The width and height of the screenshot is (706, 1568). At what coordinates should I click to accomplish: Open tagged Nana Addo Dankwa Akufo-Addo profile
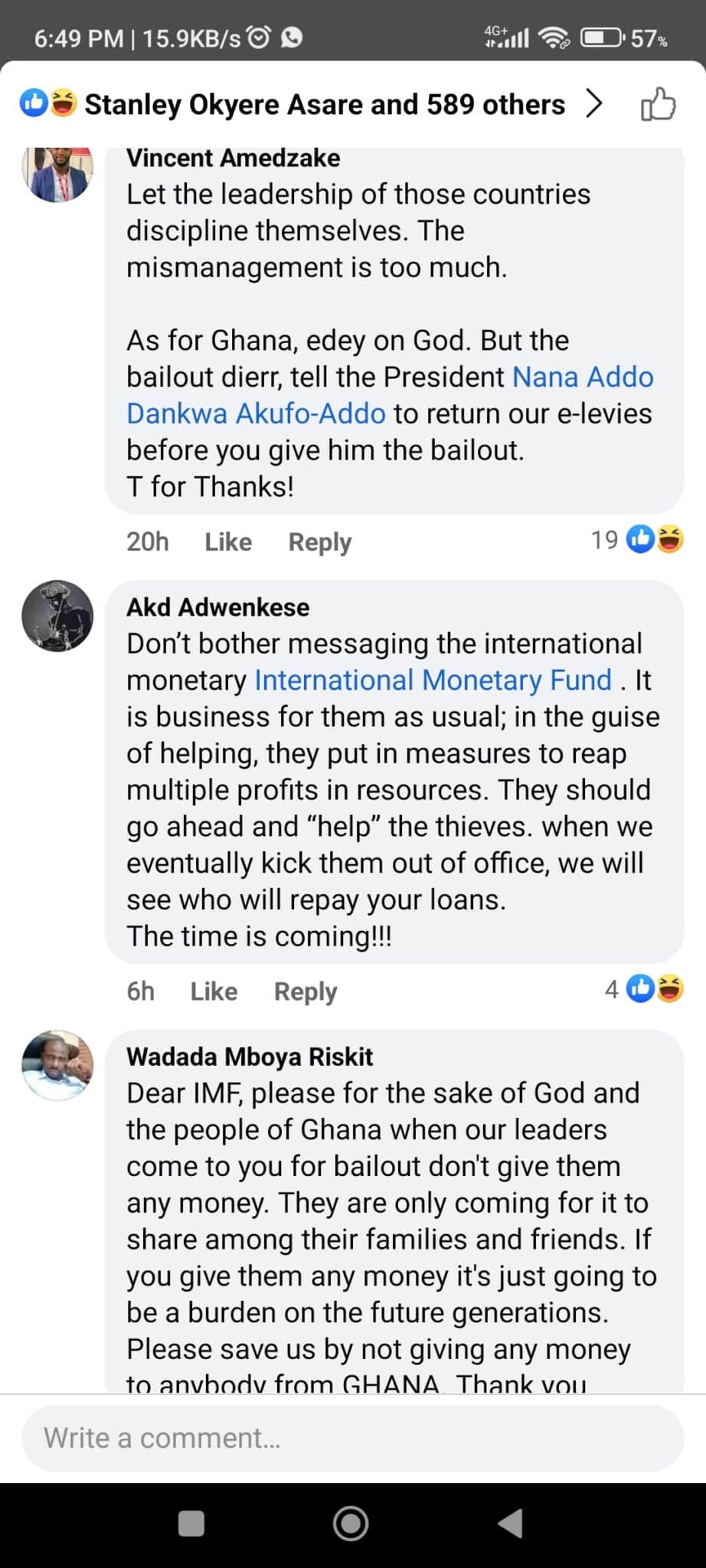tap(391, 395)
